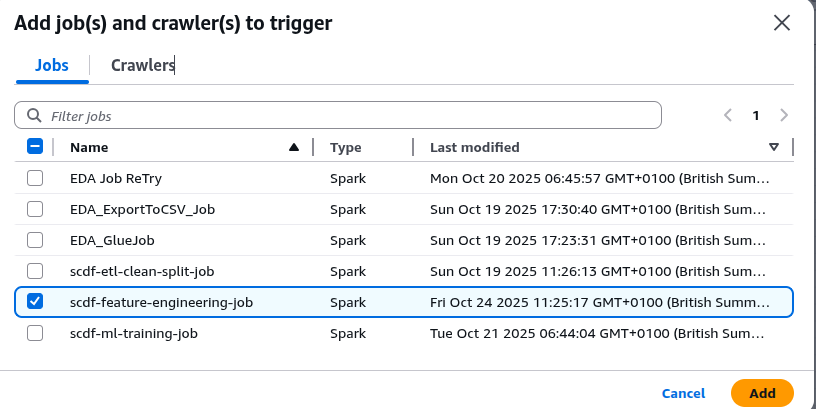Switch to the Crawlers tab
816x409 pixels.
click(x=143, y=65)
